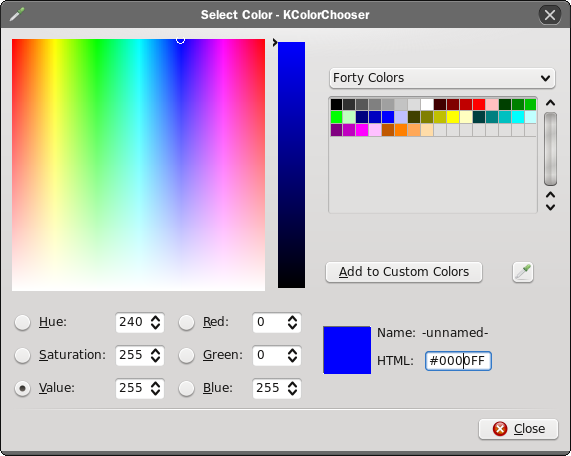Pick the bright yellow palette swatch

tap(453, 117)
